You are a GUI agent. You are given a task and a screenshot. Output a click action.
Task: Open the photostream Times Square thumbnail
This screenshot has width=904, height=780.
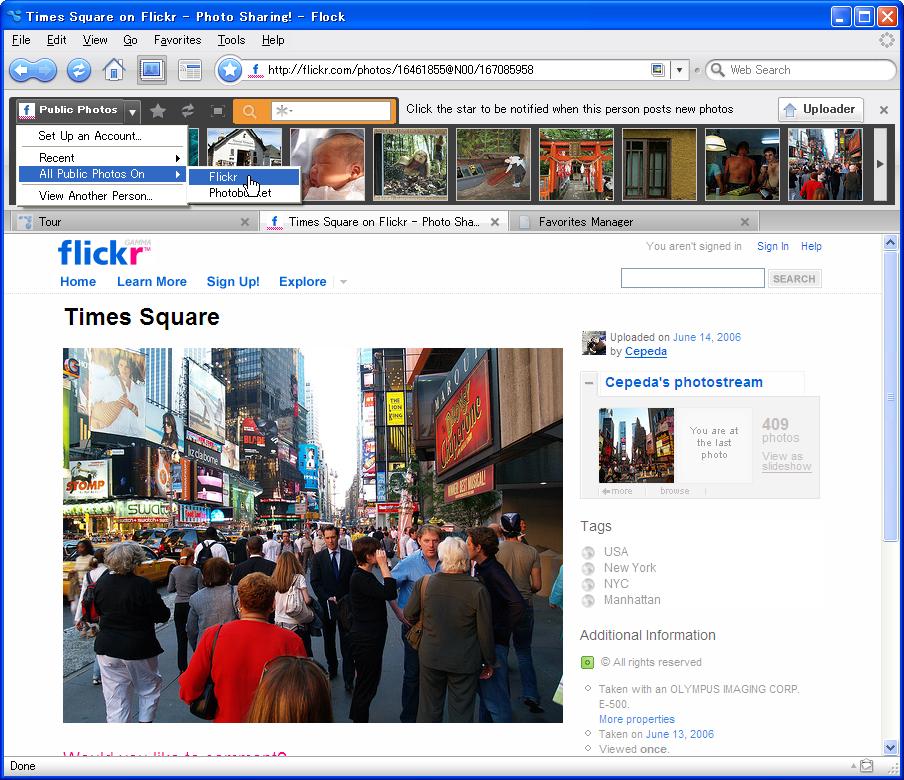click(636, 445)
